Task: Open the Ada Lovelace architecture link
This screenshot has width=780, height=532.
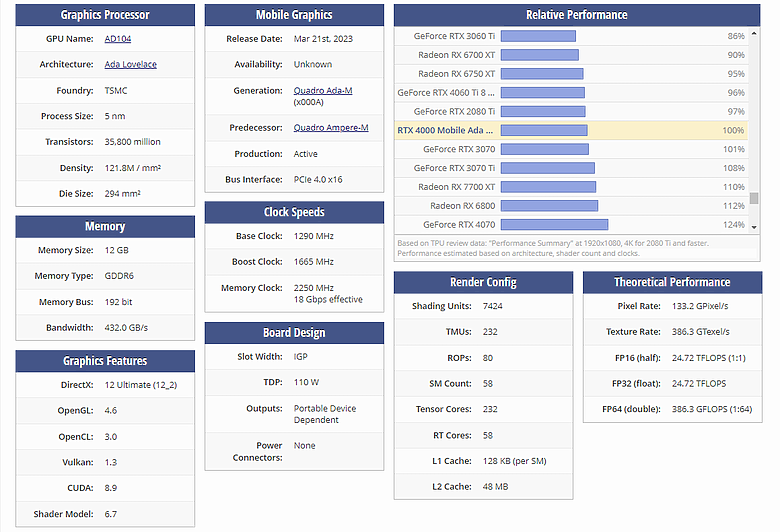Action: 130,64
